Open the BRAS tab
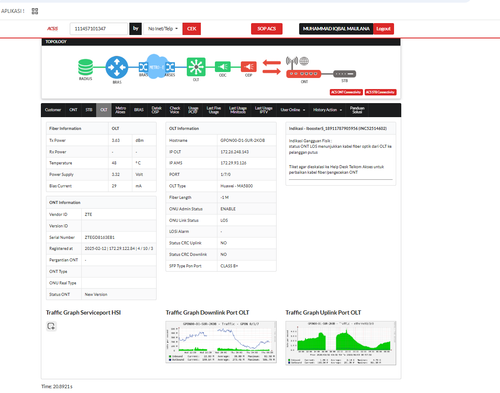Screen dimensions: 500x393 point(139,110)
